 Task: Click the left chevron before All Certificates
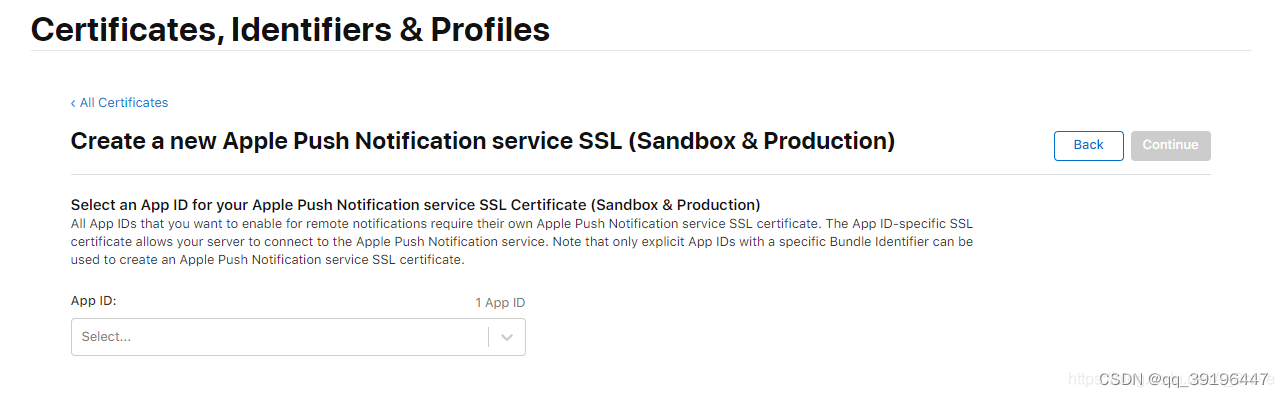tap(73, 103)
